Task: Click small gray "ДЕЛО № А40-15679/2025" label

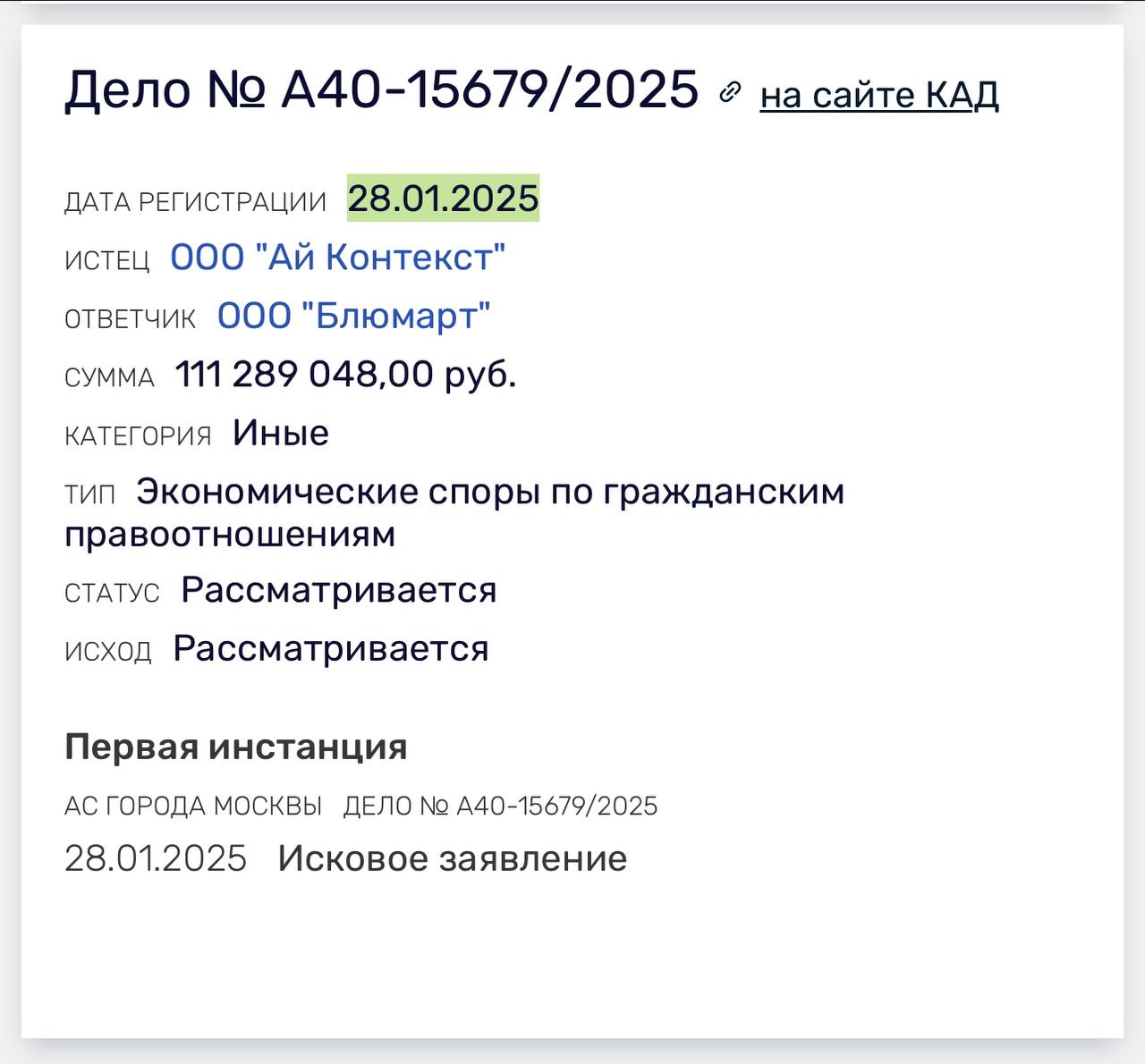Action: (x=500, y=806)
